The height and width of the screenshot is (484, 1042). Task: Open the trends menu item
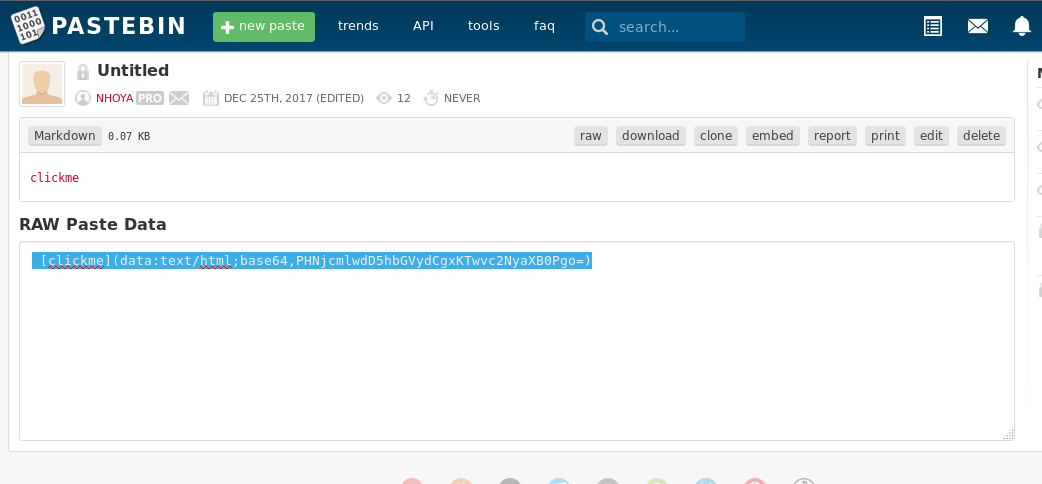(358, 26)
